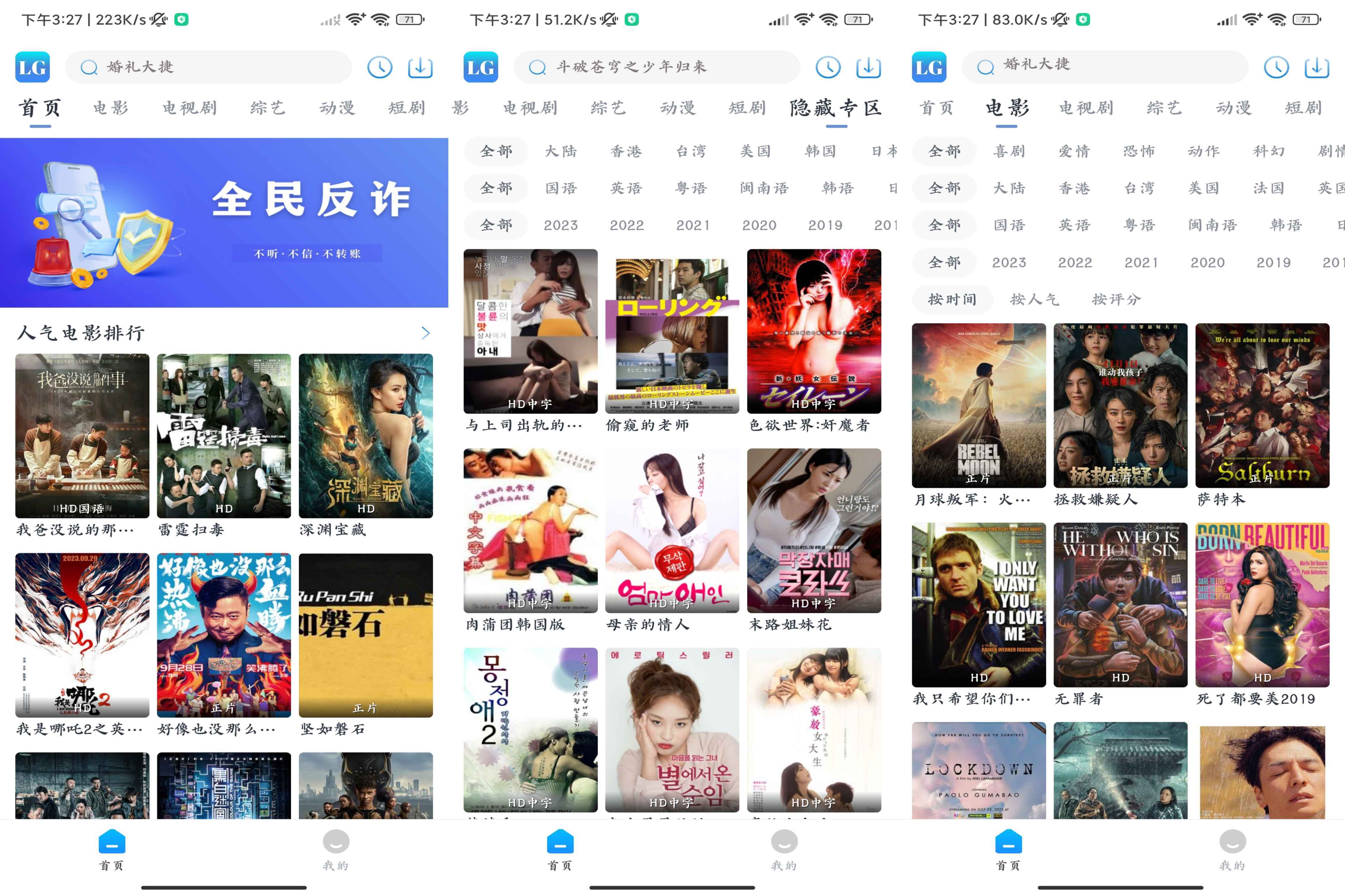Open downloads icon in the left screen
The image size is (1345, 896).
(420, 68)
